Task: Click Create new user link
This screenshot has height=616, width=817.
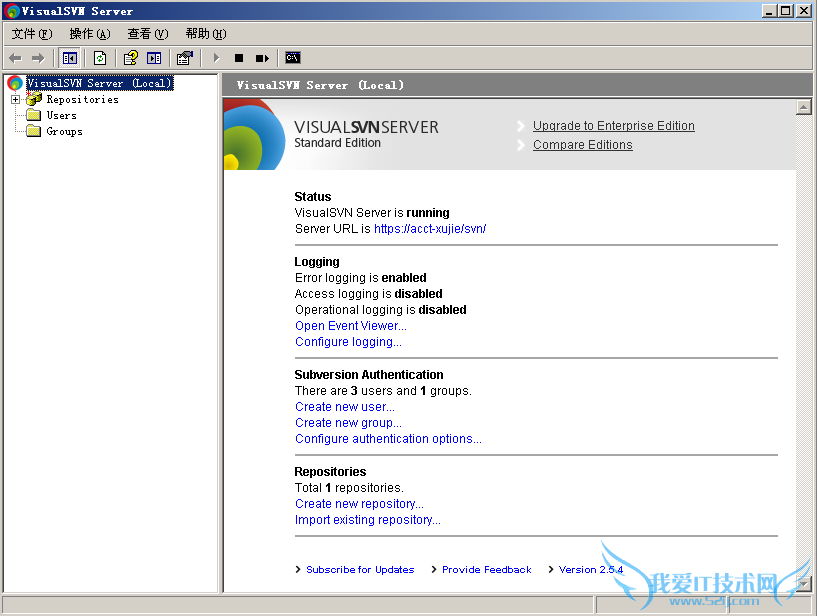Action: tap(345, 407)
